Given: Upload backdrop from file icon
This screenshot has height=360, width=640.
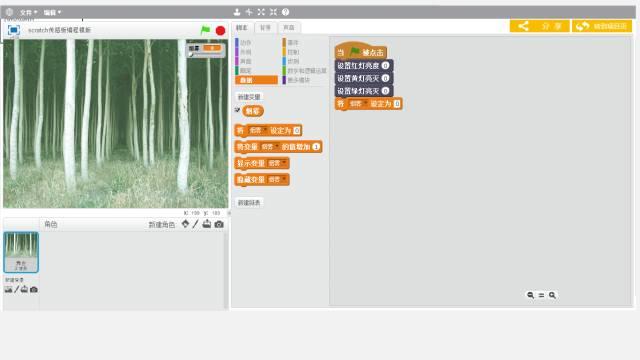Looking at the screenshot, I should click(24, 289).
